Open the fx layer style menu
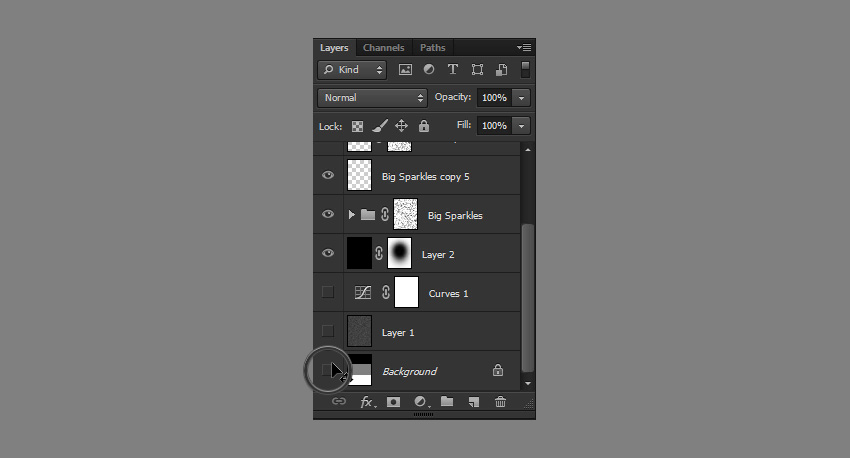Viewport: 850px width, 458px height. pyautogui.click(x=368, y=402)
